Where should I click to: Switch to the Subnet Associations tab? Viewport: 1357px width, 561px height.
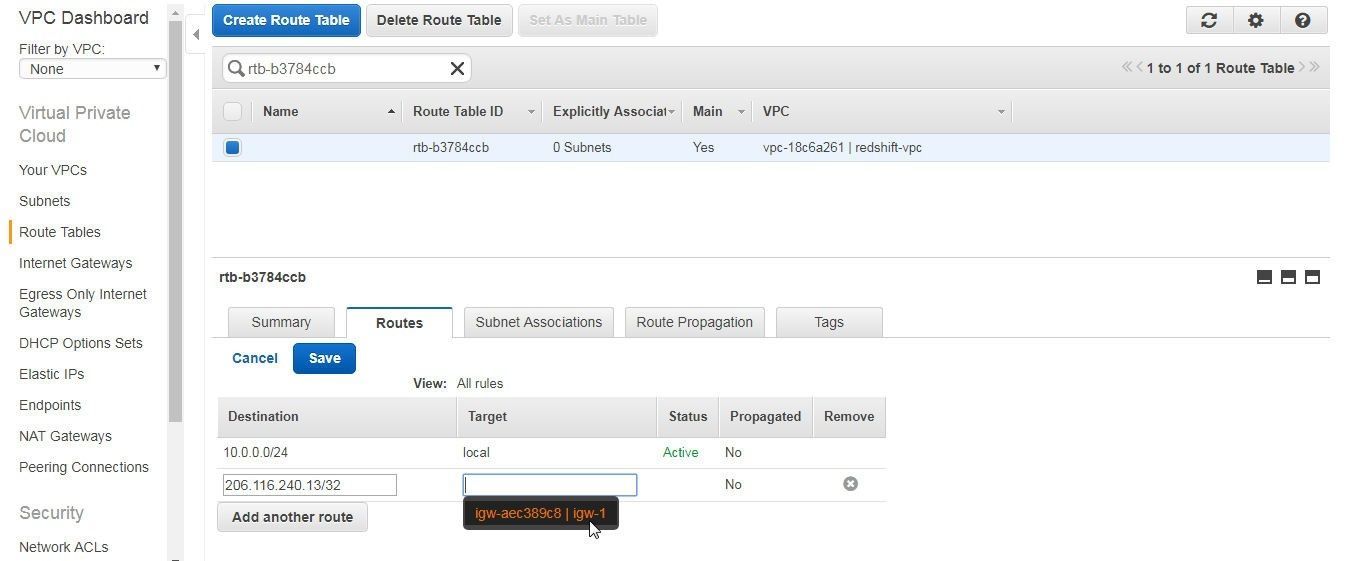click(x=538, y=322)
